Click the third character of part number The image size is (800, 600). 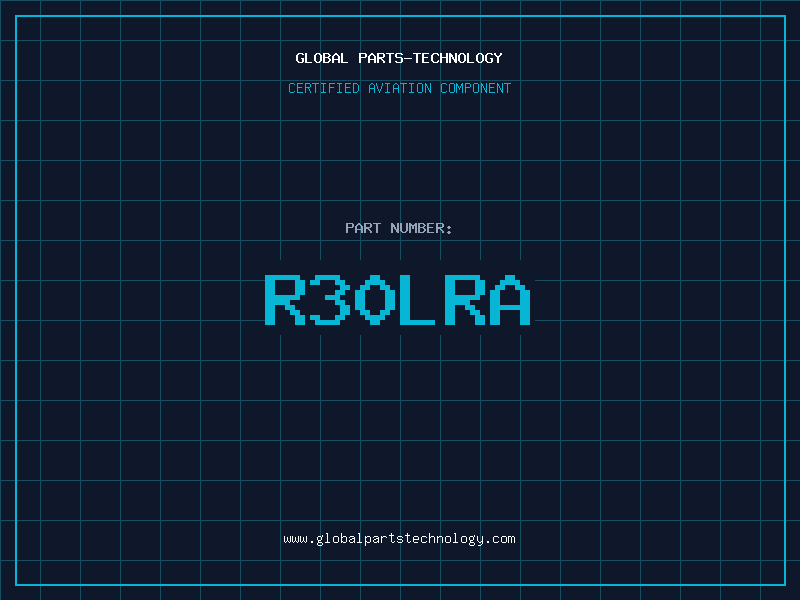(x=375, y=299)
